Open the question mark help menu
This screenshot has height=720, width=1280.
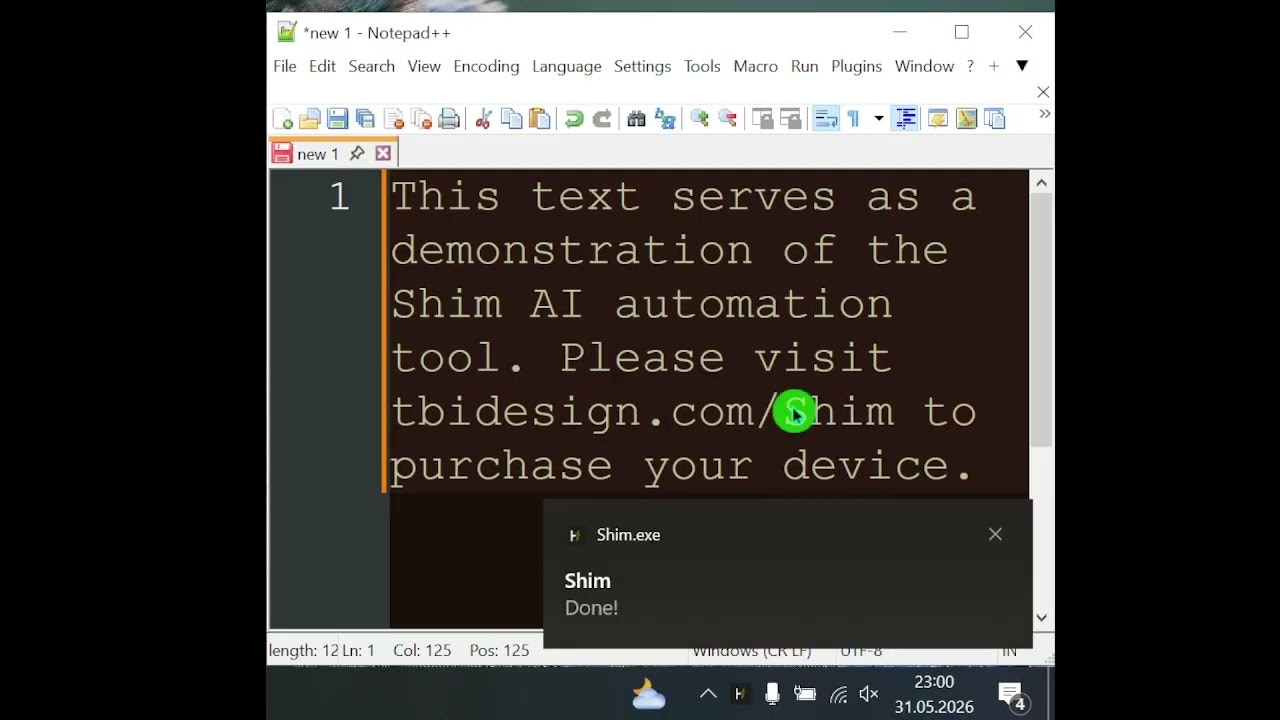[x=970, y=66]
